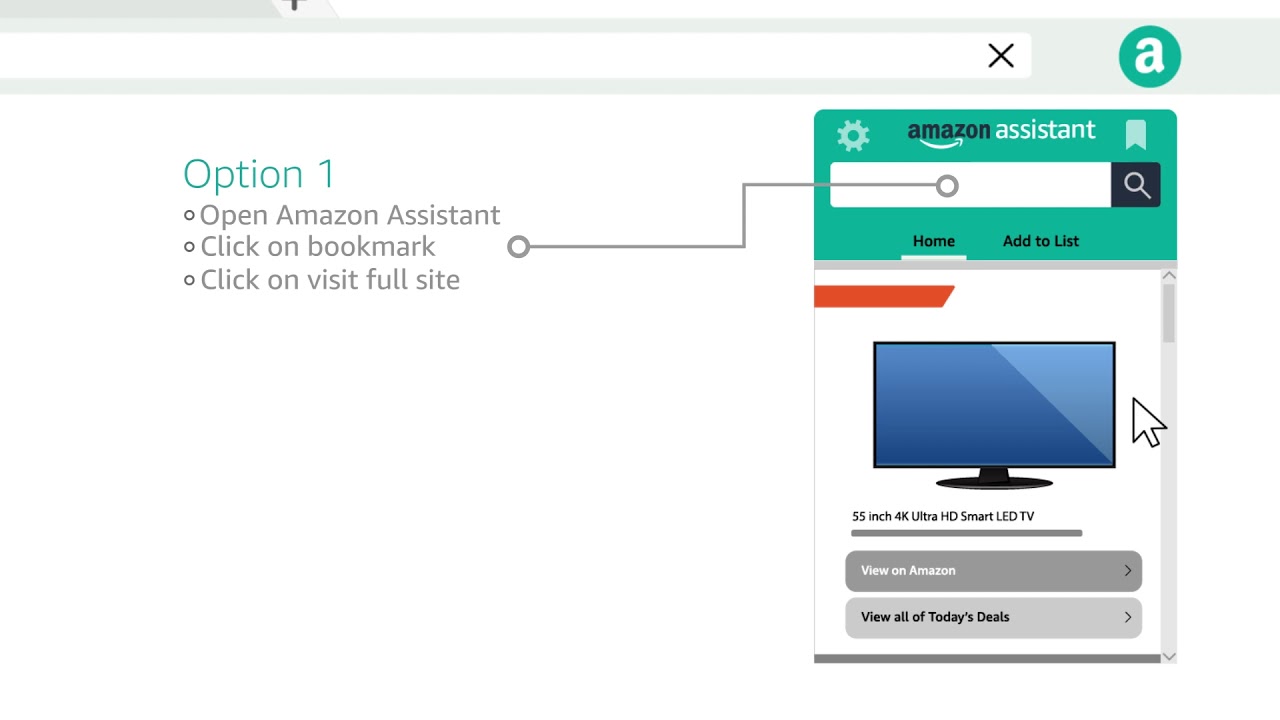Click View all of Today's Deals
Screen dimensions: 1280x720
click(994, 617)
